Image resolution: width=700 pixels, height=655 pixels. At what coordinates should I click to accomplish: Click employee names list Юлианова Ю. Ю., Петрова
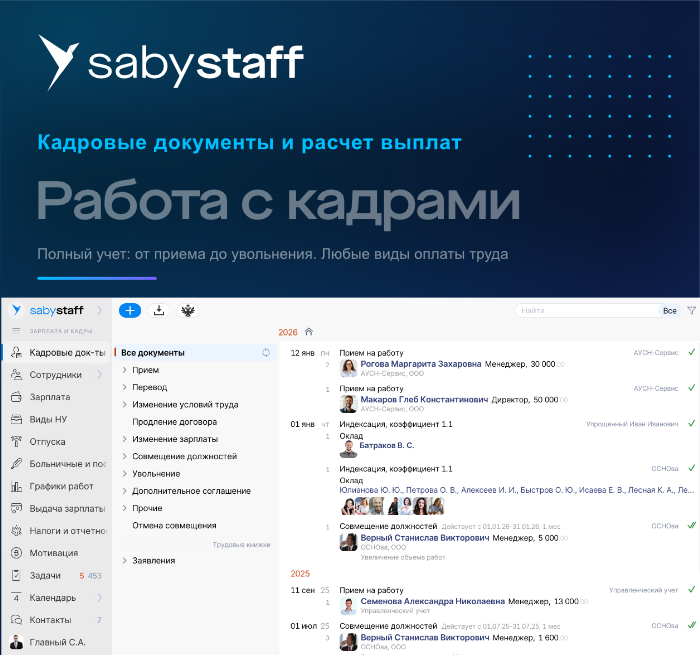pyautogui.click(x=517, y=490)
